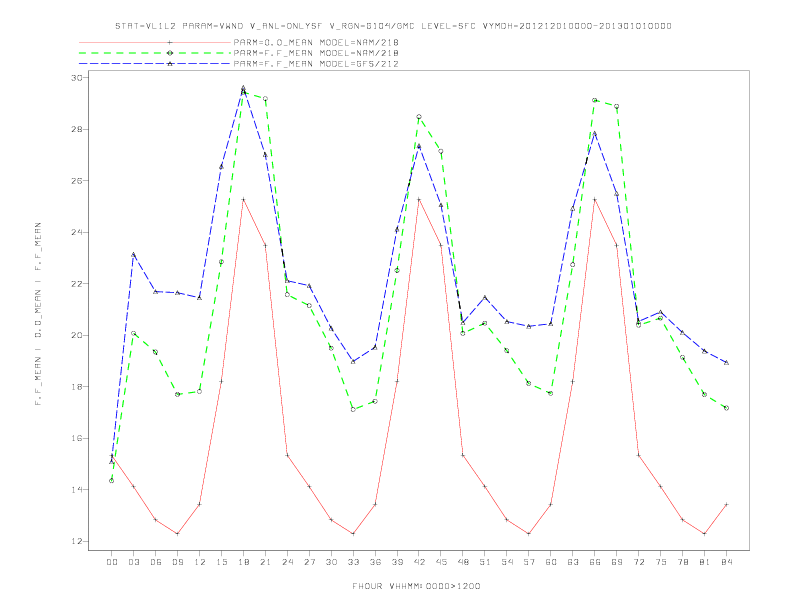Click the x-axis forecast hour label 78
This screenshot has height=612, width=792.
(683, 562)
